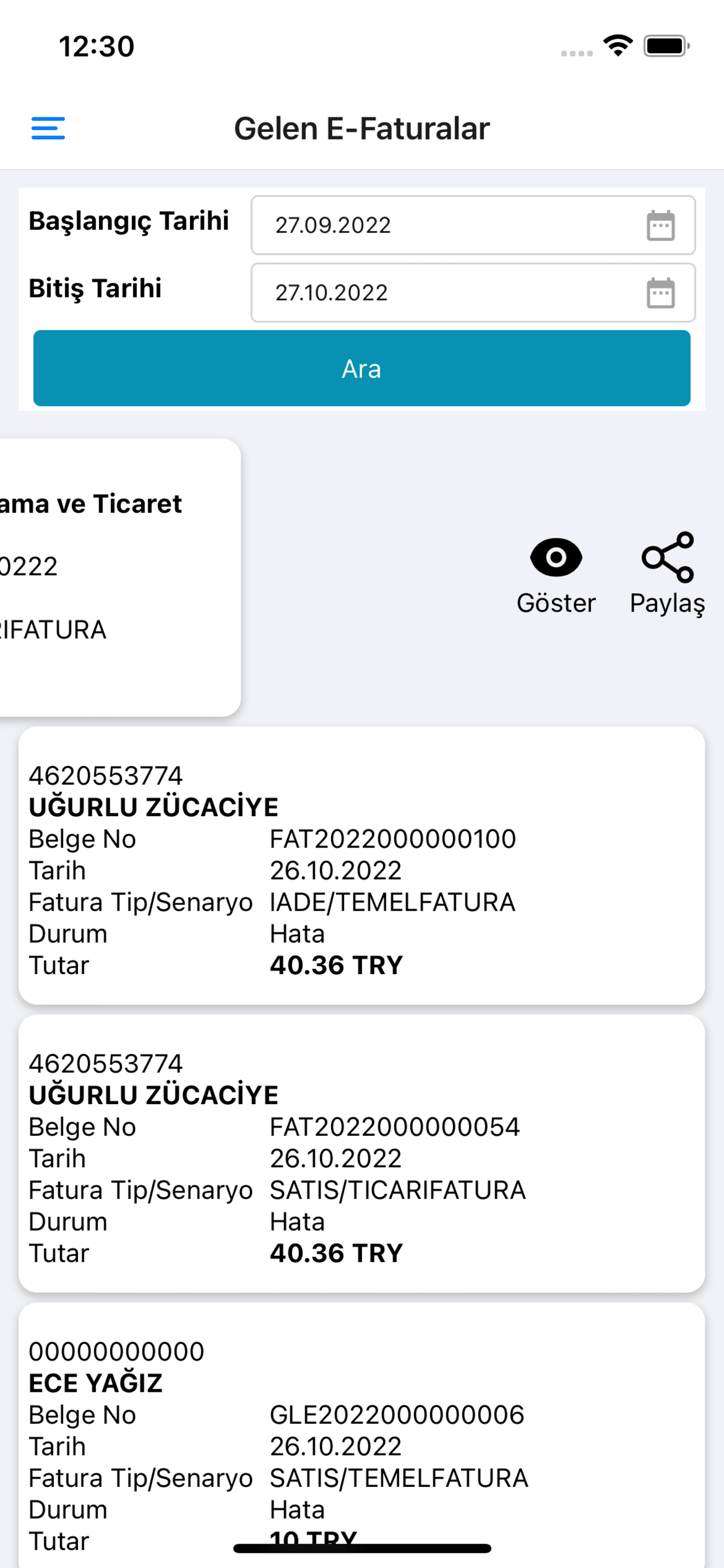
Task: Open calendar picker for Başlangıç Tarihi
Action: pos(660,226)
